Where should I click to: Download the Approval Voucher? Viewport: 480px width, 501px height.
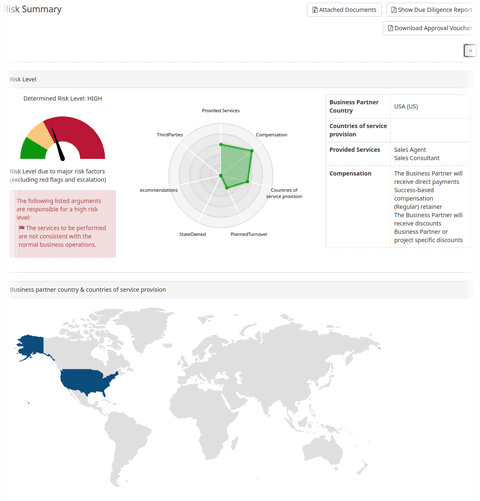[428, 28]
